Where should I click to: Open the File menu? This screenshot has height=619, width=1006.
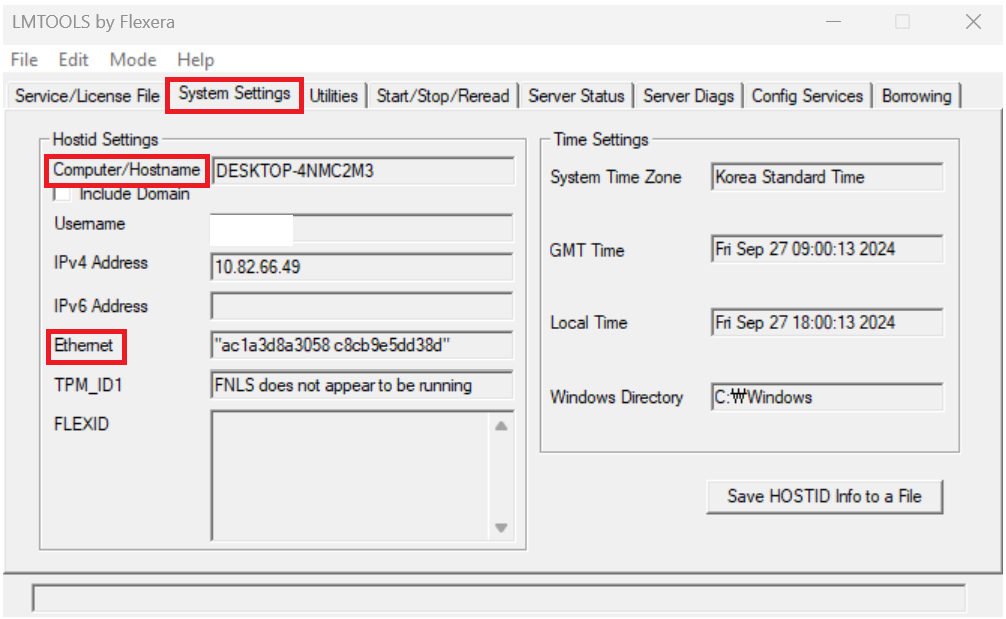tap(24, 60)
